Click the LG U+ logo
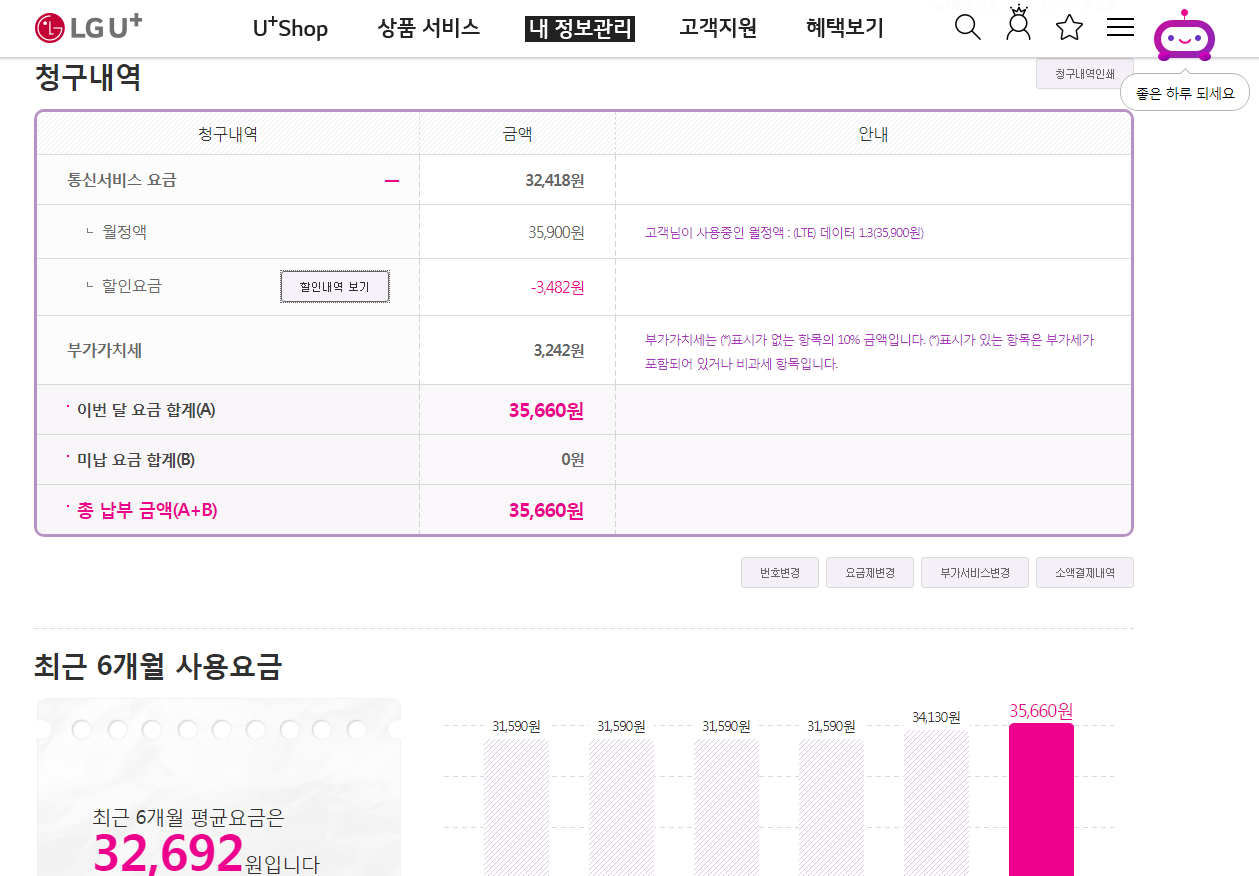 (88, 27)
